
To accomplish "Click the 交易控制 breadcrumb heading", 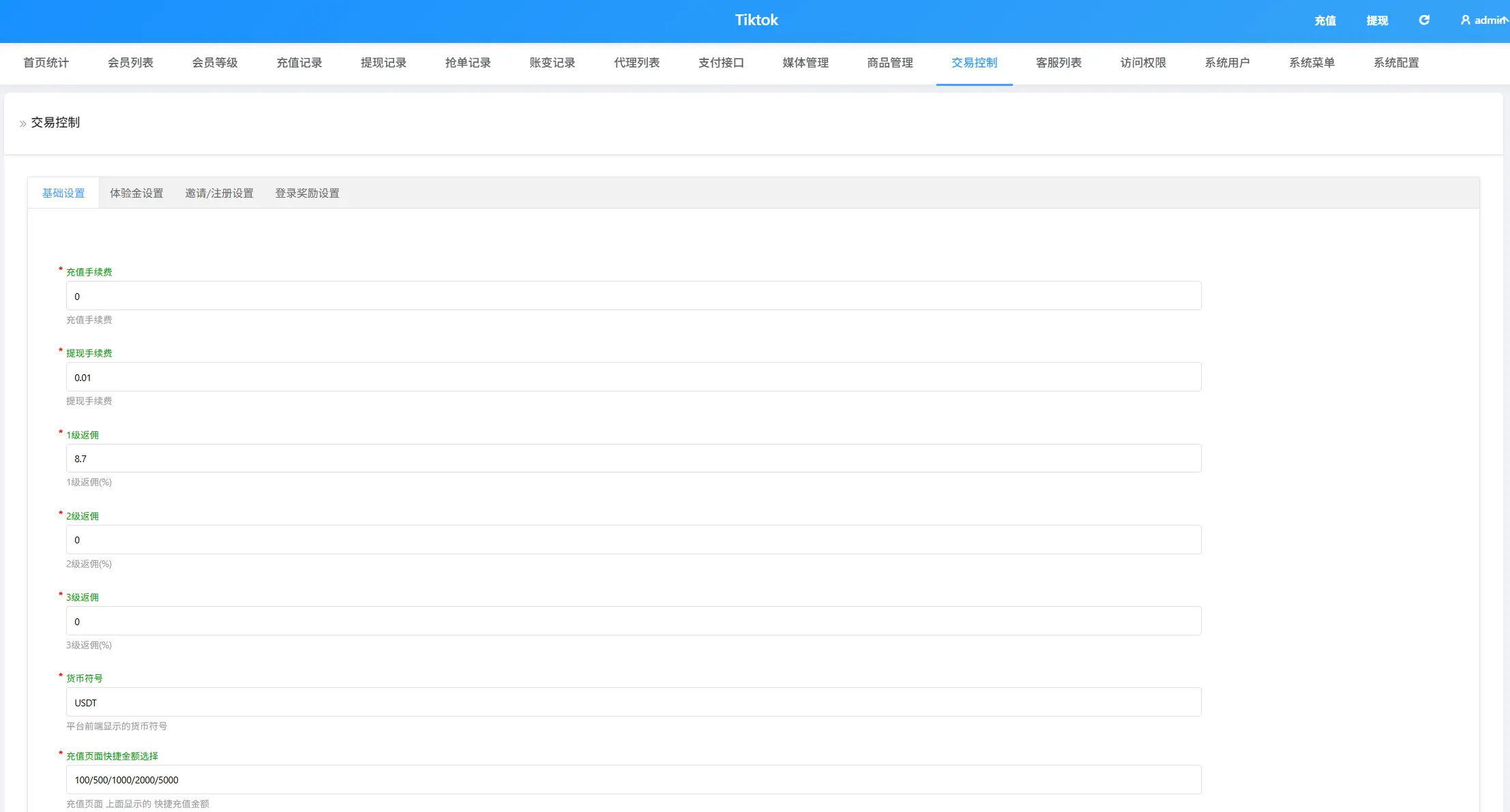I will pos(55,123).
